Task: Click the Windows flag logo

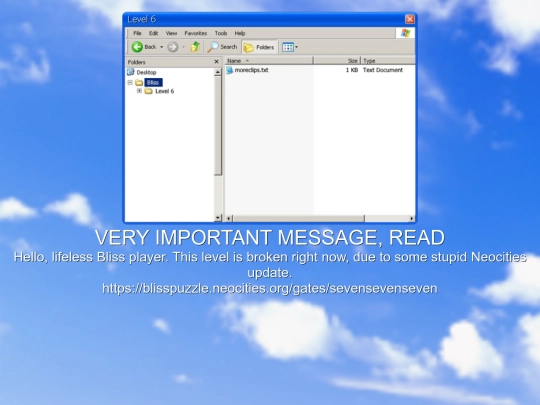Action: click(x=405, y=33)
